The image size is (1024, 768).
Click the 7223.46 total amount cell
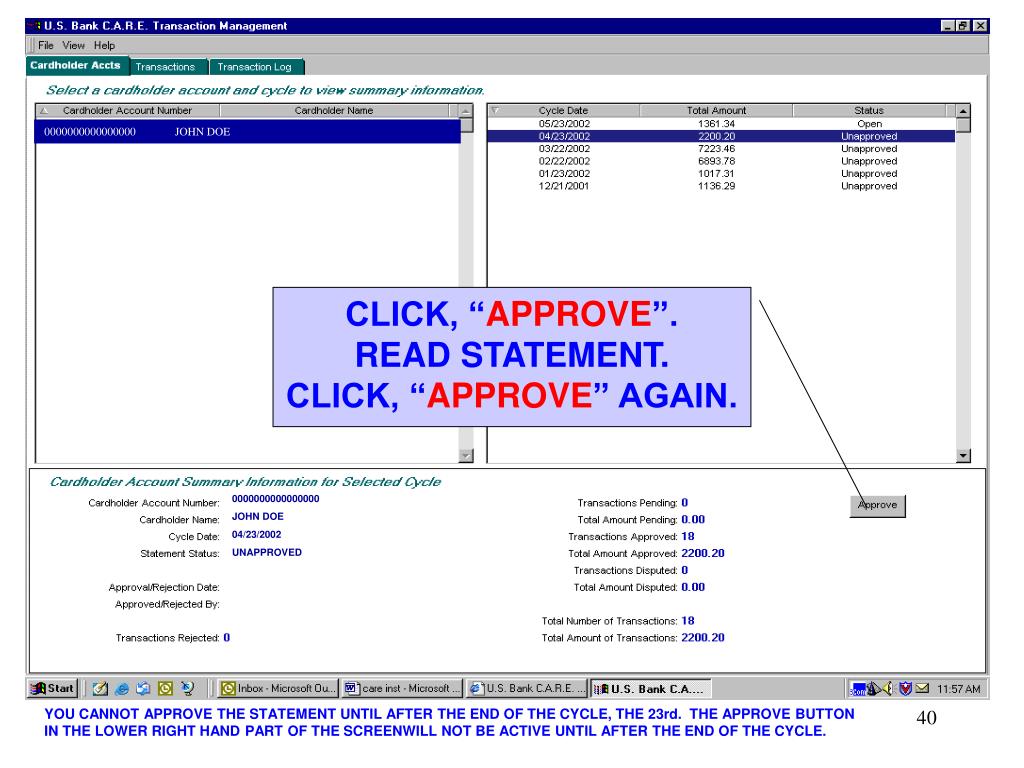pyautogui.click(x=716, y=148)
